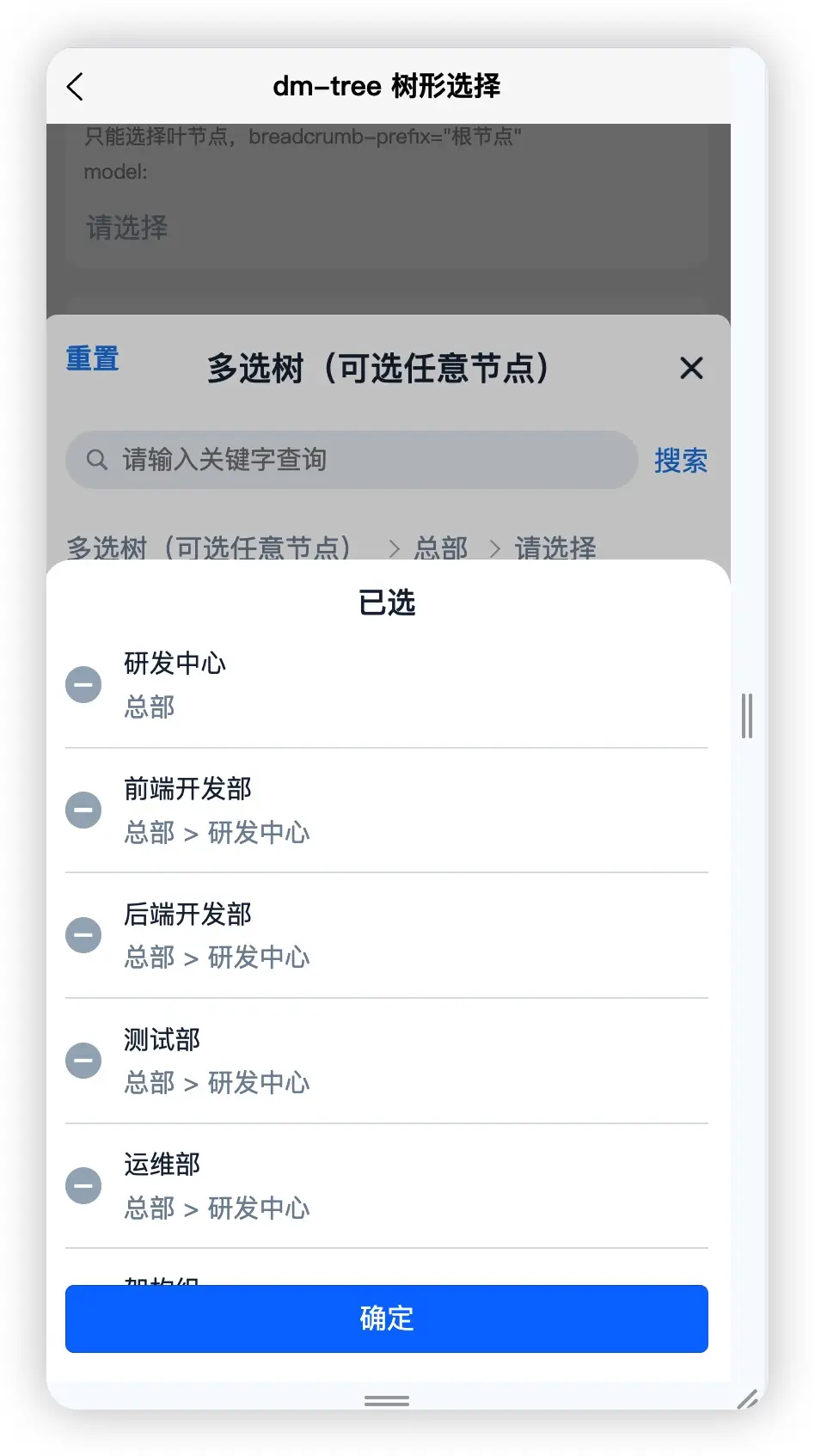Click the 重置 reset link

click(92, 358)
